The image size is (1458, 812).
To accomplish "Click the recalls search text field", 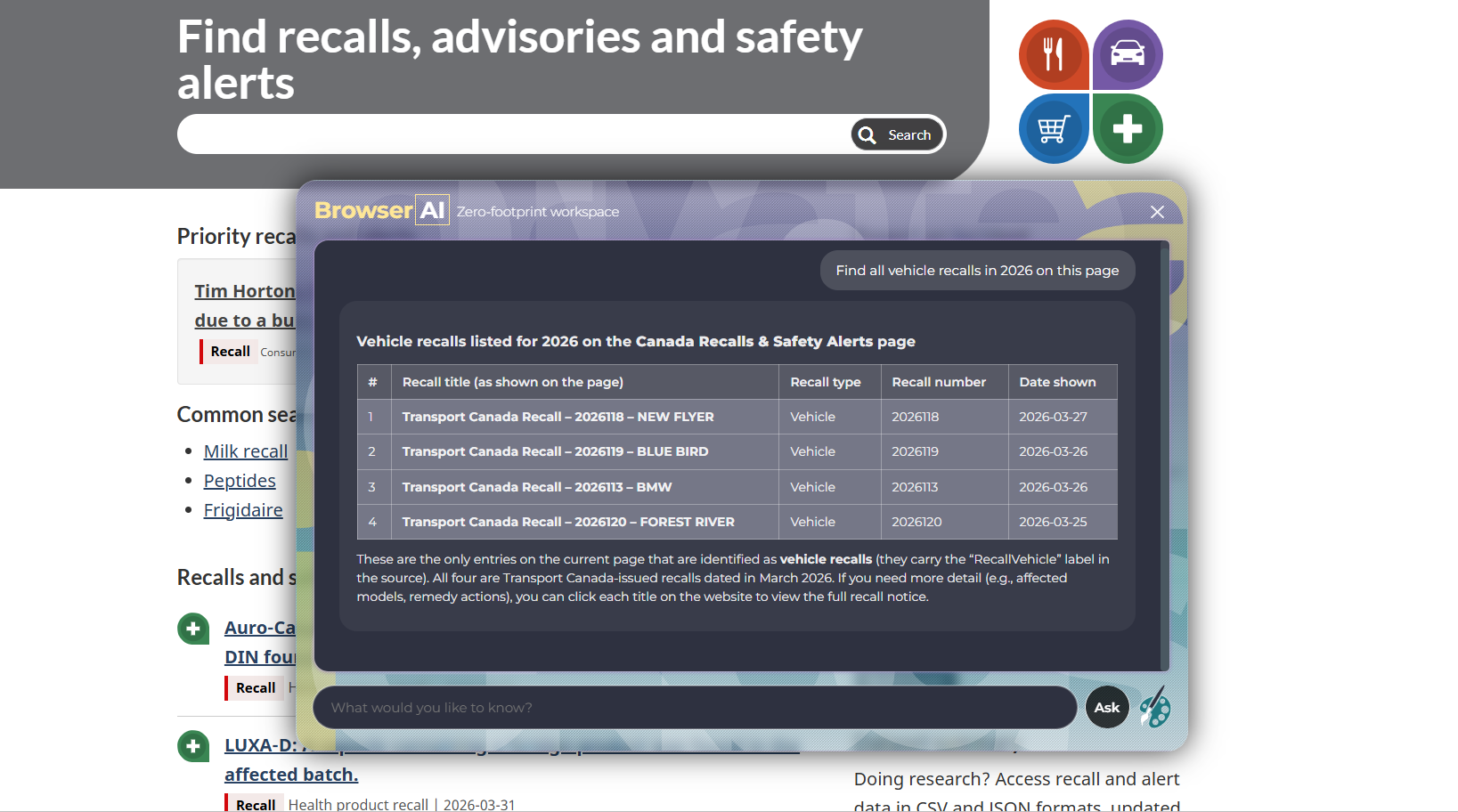I will point(512,134).
